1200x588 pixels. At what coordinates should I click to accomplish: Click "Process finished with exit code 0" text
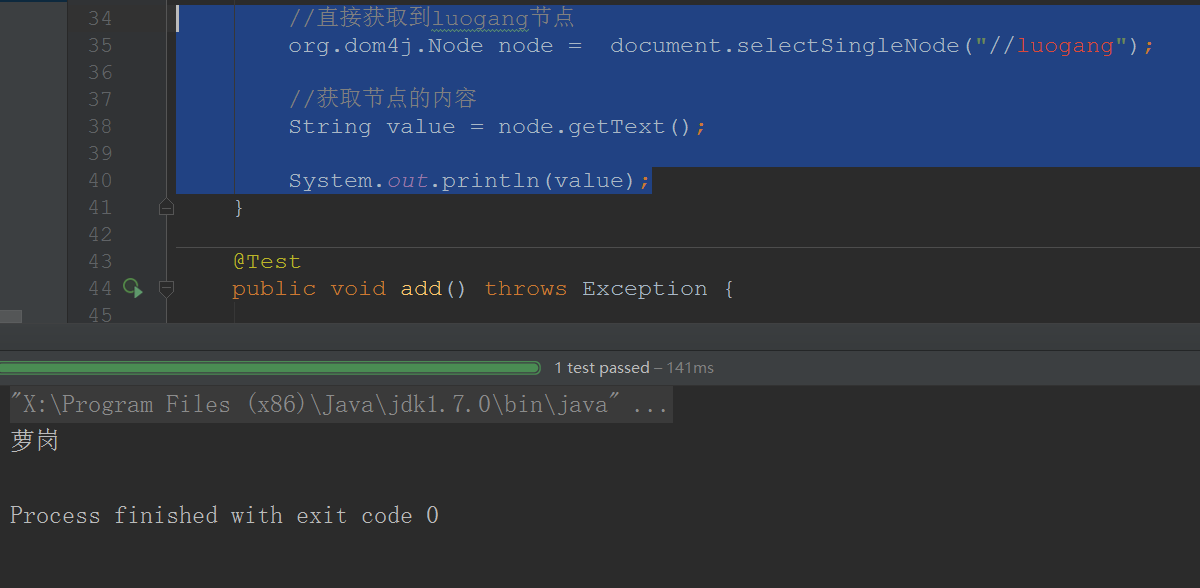tap(224, 515)
